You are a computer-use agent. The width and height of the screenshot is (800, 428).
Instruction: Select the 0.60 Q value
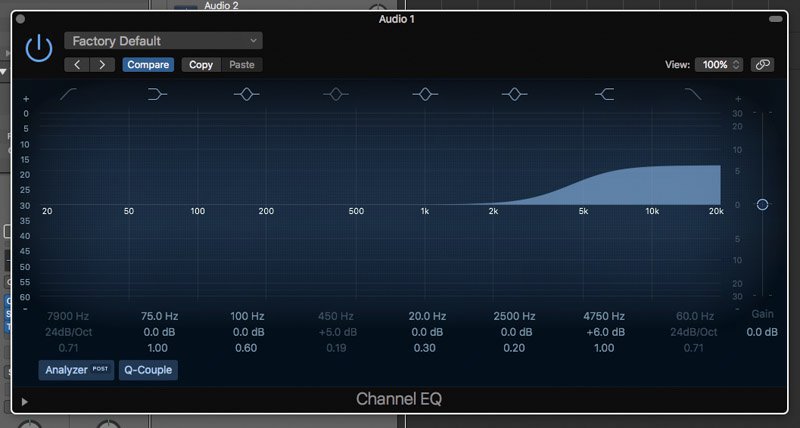pyautogui.click(x=246, y=348)
